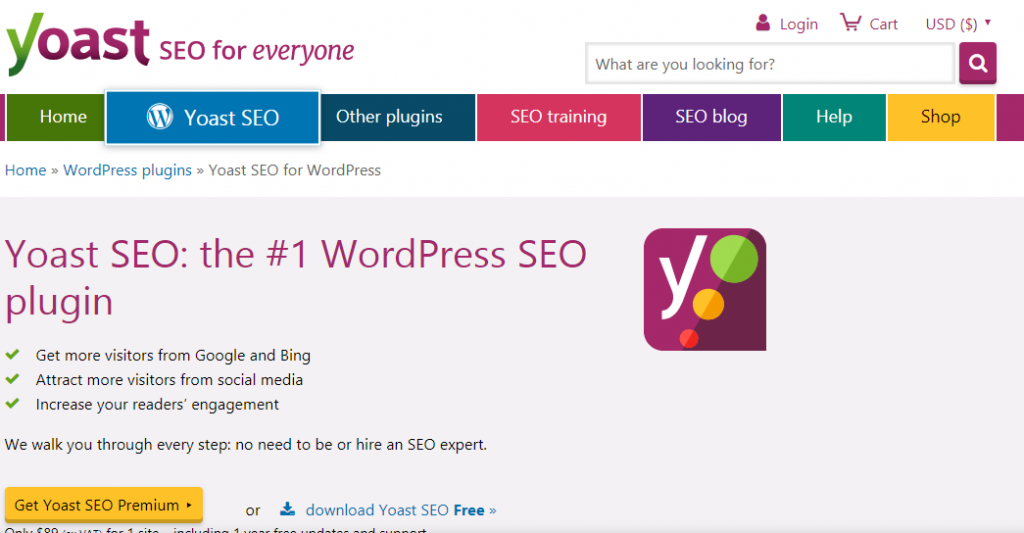Viewport: 1024px width, 533px height.
Task: Select the Other plugins menu item
Action: [x=389, y=117]
